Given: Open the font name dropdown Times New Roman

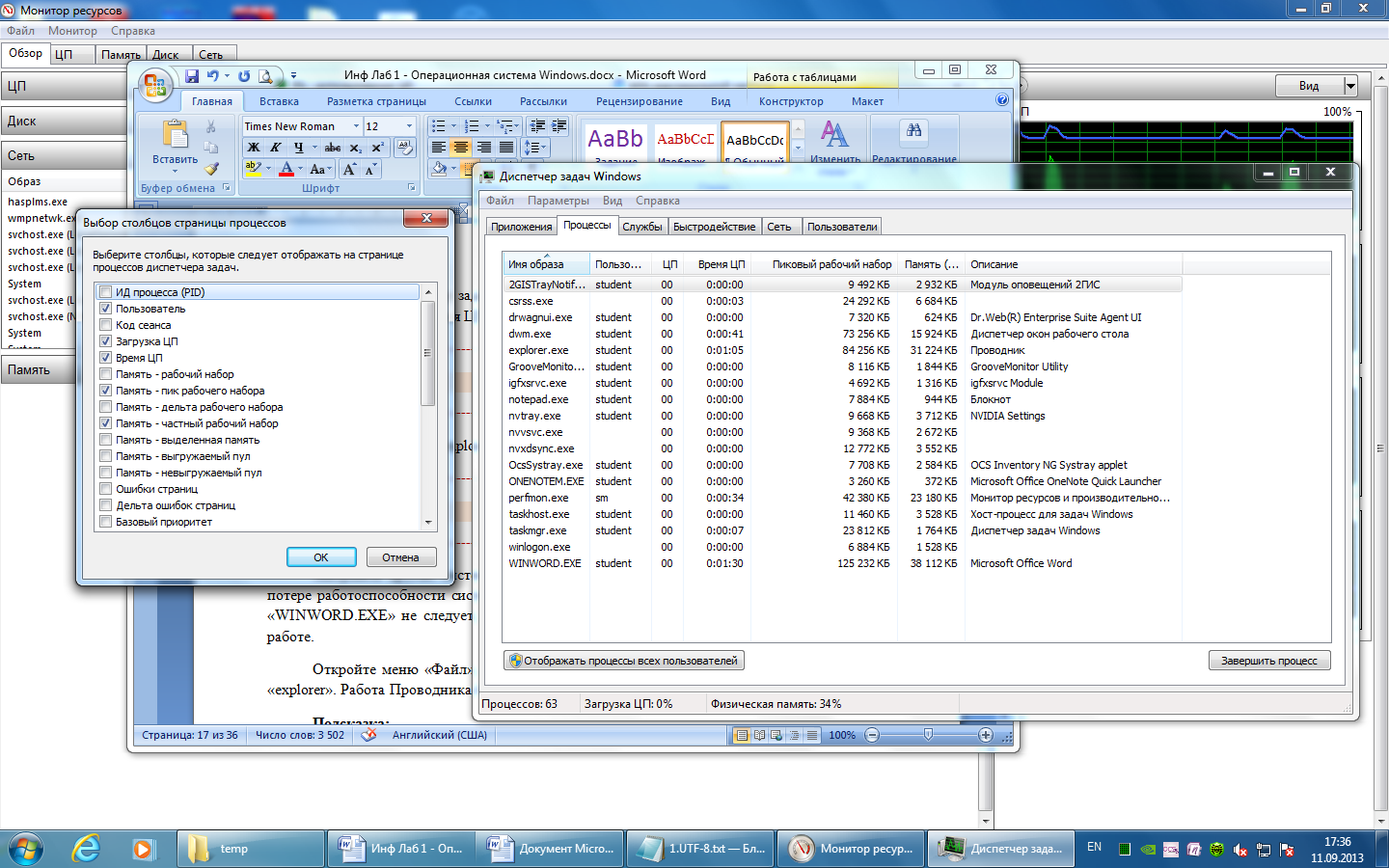Looking at the screenshot, I should (x=356, y=126).
